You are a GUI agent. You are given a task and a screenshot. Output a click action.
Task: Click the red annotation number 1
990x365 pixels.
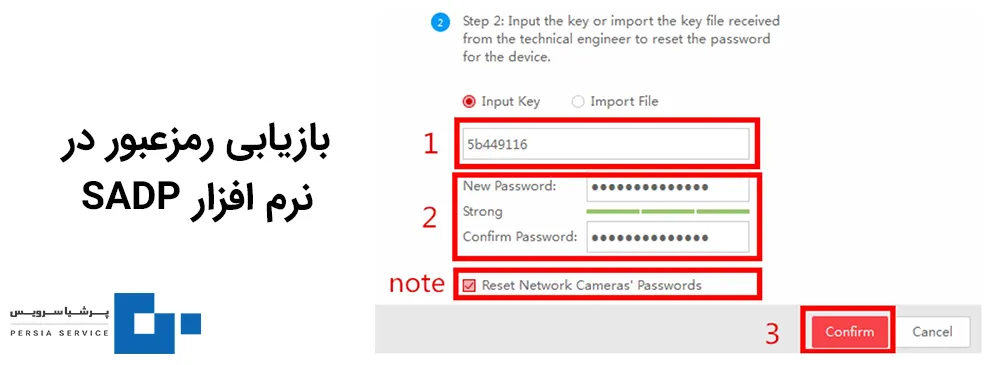coord(430,144)
